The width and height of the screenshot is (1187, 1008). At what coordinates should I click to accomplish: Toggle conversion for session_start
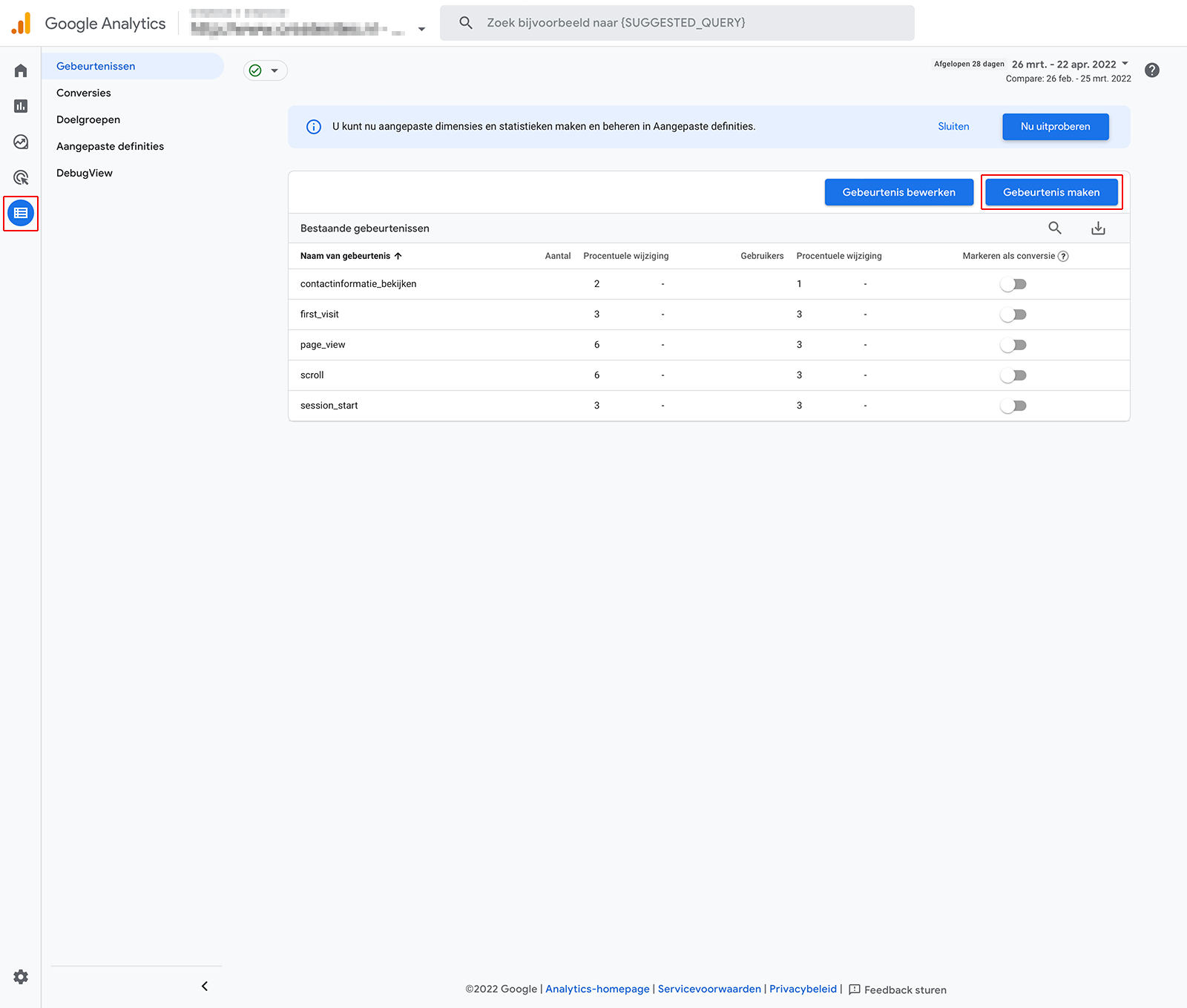click(1013, 406)
